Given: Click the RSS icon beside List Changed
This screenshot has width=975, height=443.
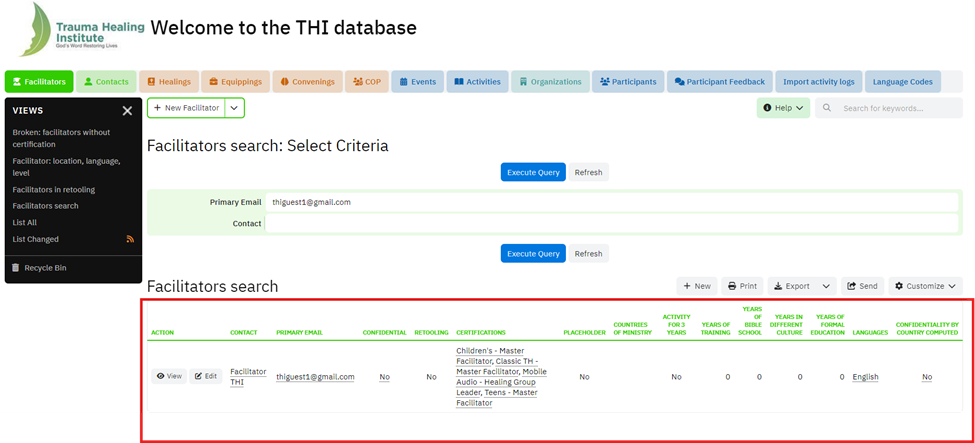Looking at the screenshot, I should tap(130, 239).
